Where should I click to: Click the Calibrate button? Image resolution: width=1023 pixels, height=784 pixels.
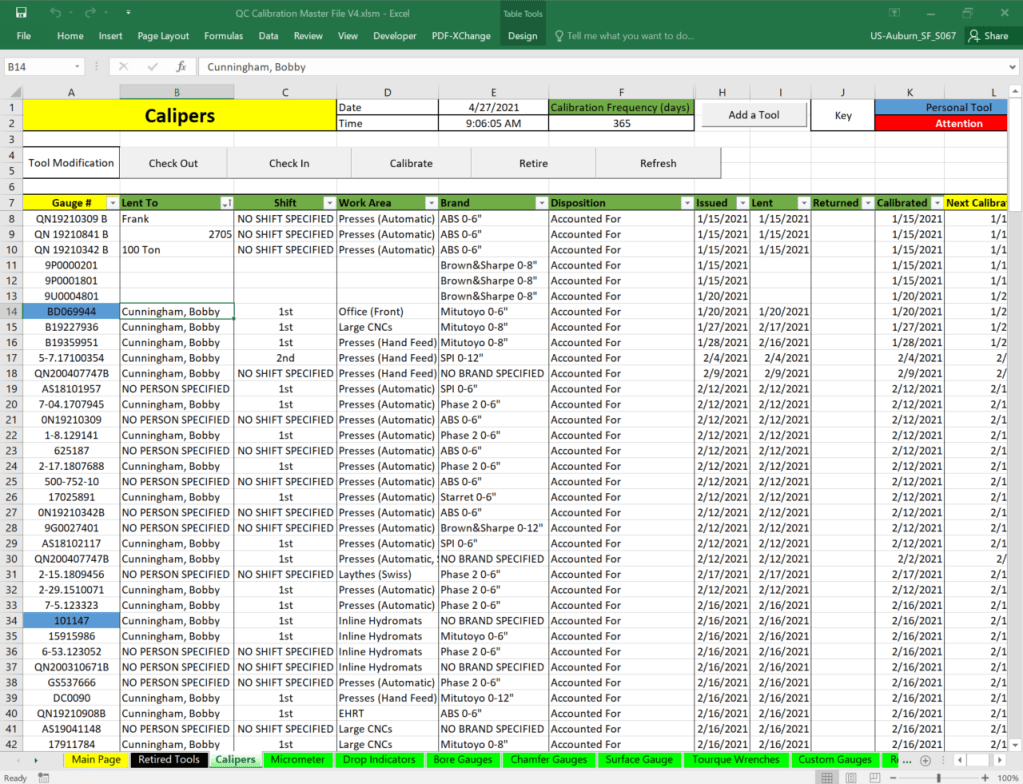click(411, 163)
